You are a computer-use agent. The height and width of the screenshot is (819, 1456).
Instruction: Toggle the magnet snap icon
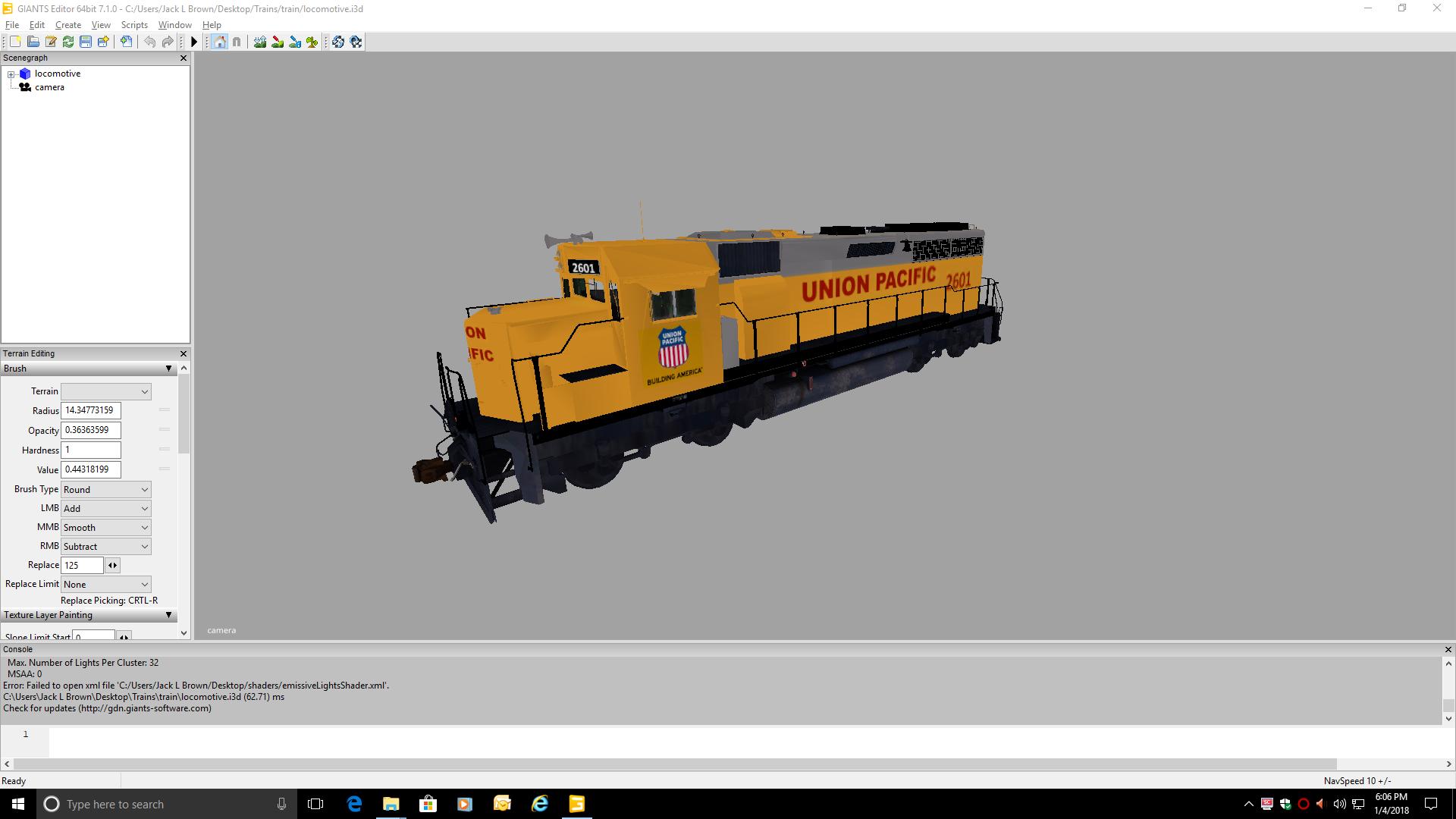pyautogui.click(x=237, y=42)
